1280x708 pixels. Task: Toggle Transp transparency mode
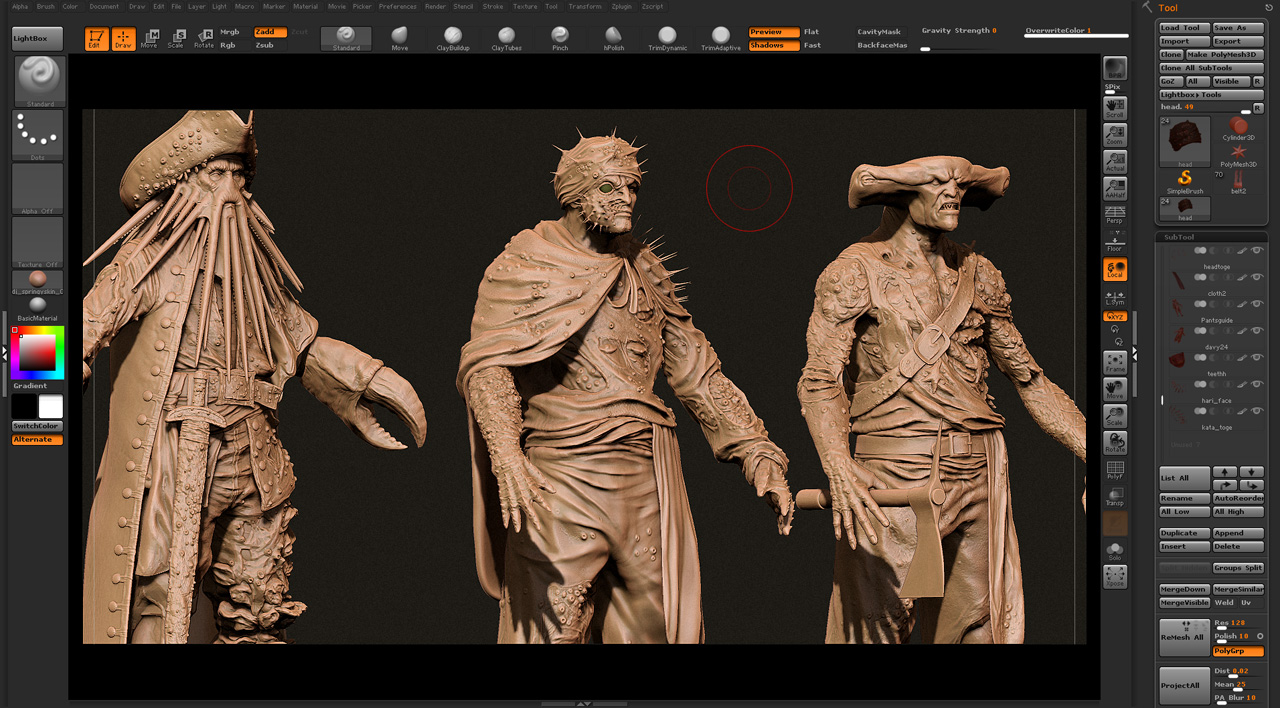[1115, 496]
